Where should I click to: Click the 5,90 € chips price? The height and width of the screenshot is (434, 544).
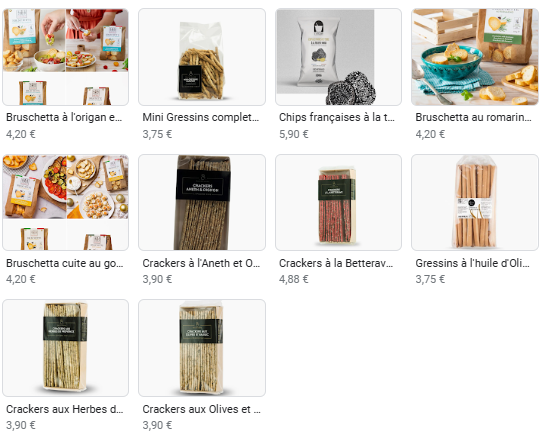pyautogui.click(x=294, y=134)
